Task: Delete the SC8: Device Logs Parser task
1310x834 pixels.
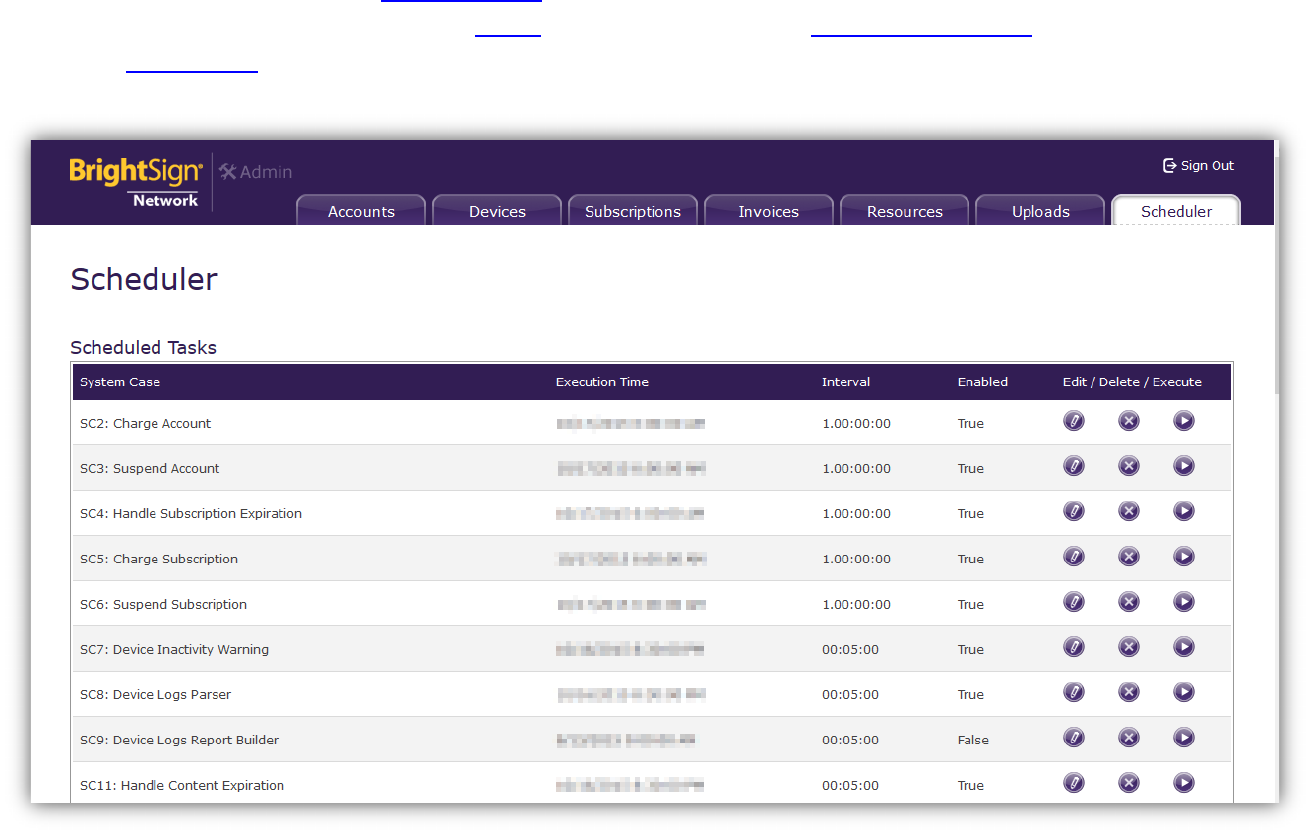Action: click(x=1129, y=692)
